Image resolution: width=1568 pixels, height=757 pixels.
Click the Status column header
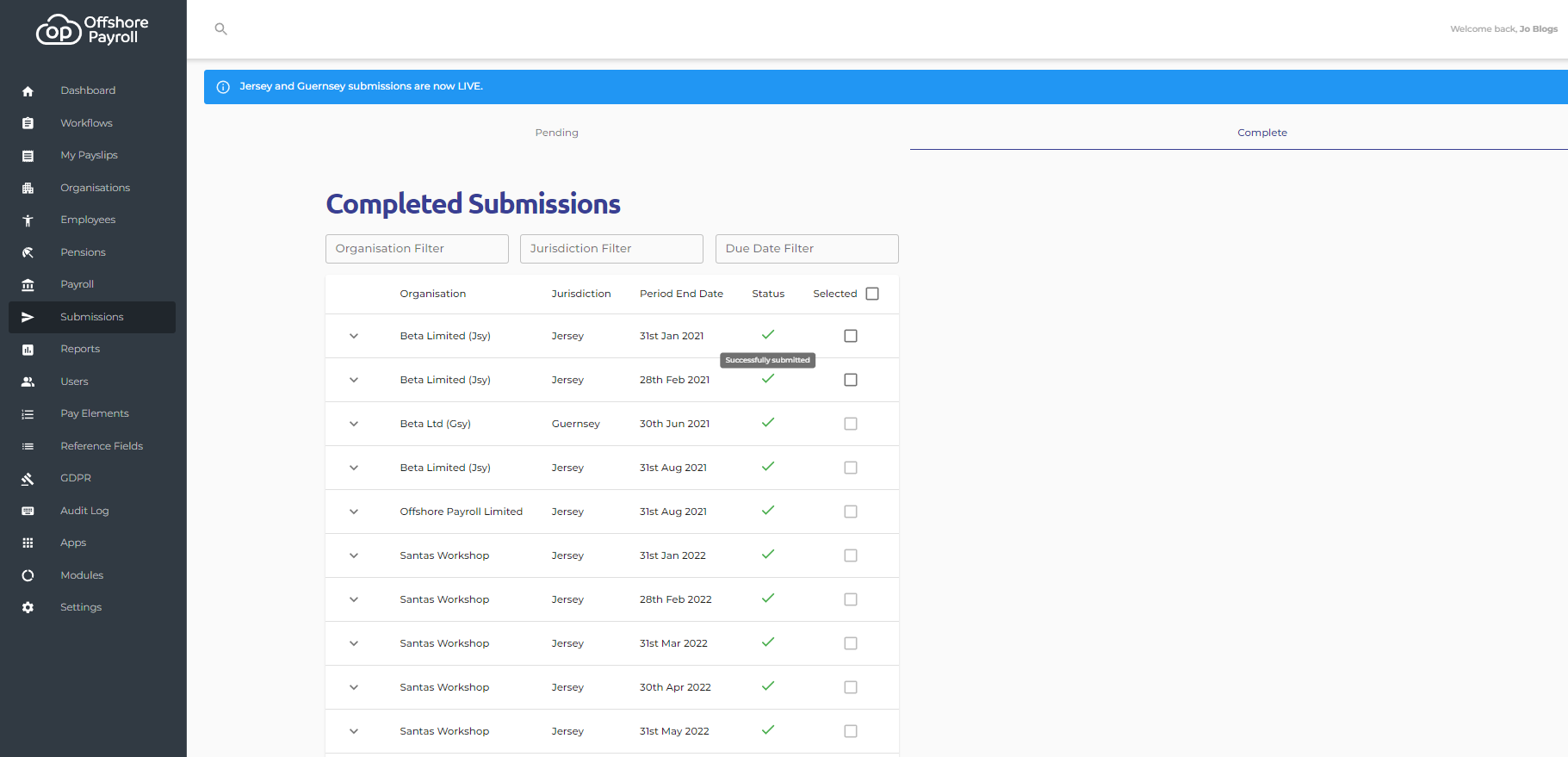(768, 294)
